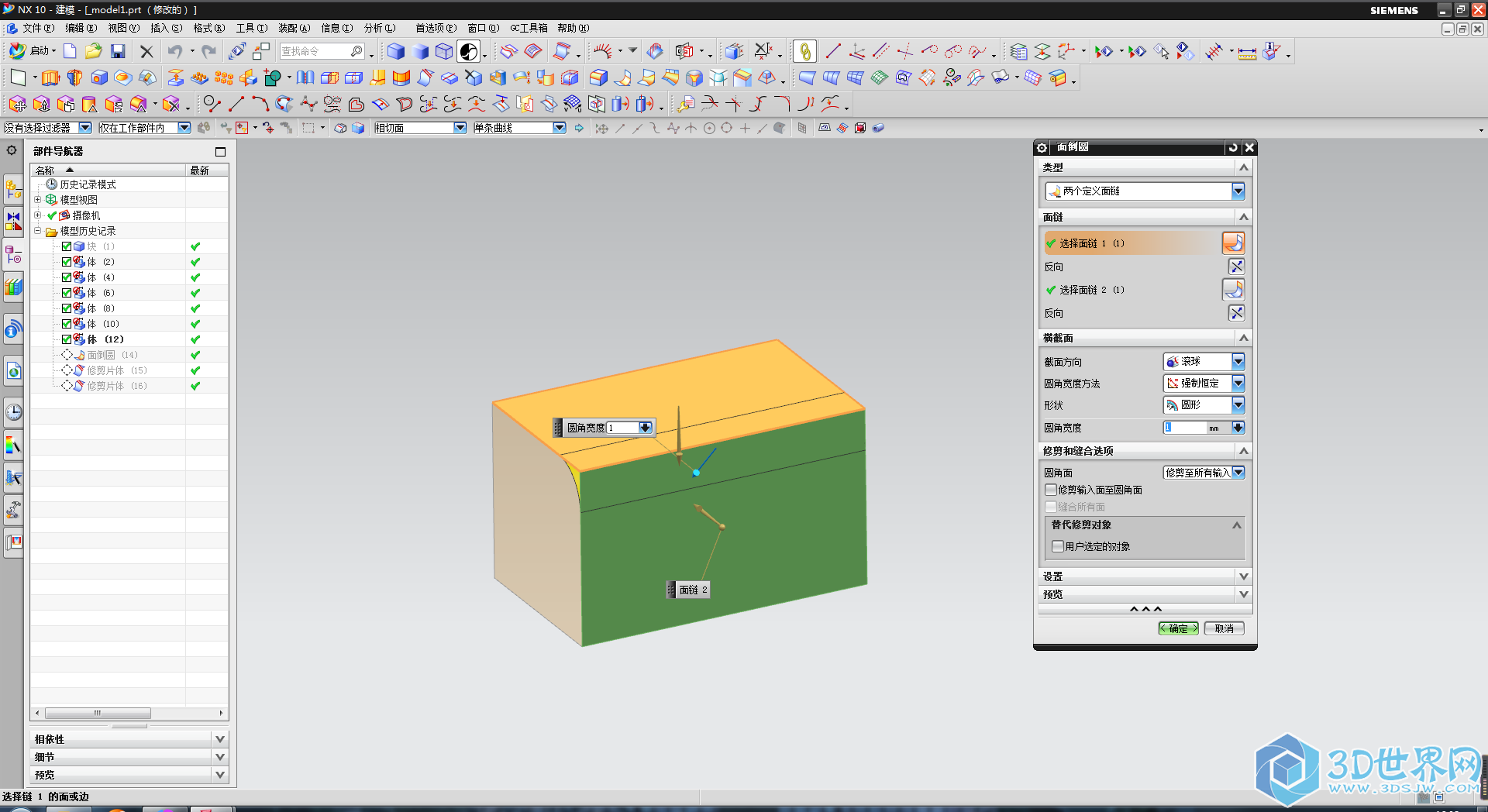This screenshot has width=1488, height=812.
Task: Toggle checkbox for 体 (6) feature
Action: point(67,293)
